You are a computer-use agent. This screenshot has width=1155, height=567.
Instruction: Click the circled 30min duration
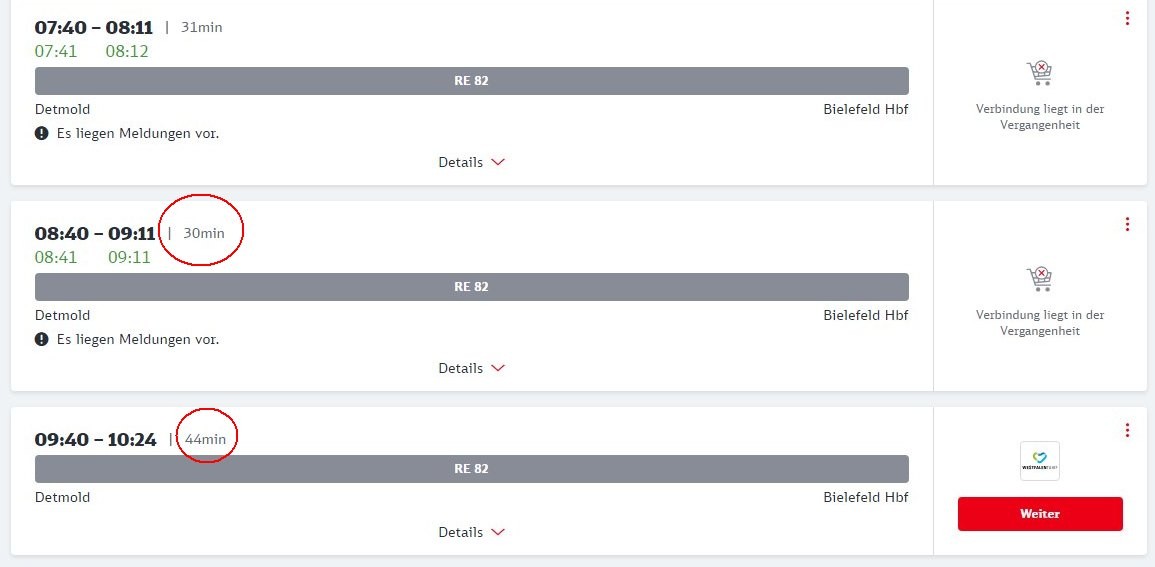(204, 233)
